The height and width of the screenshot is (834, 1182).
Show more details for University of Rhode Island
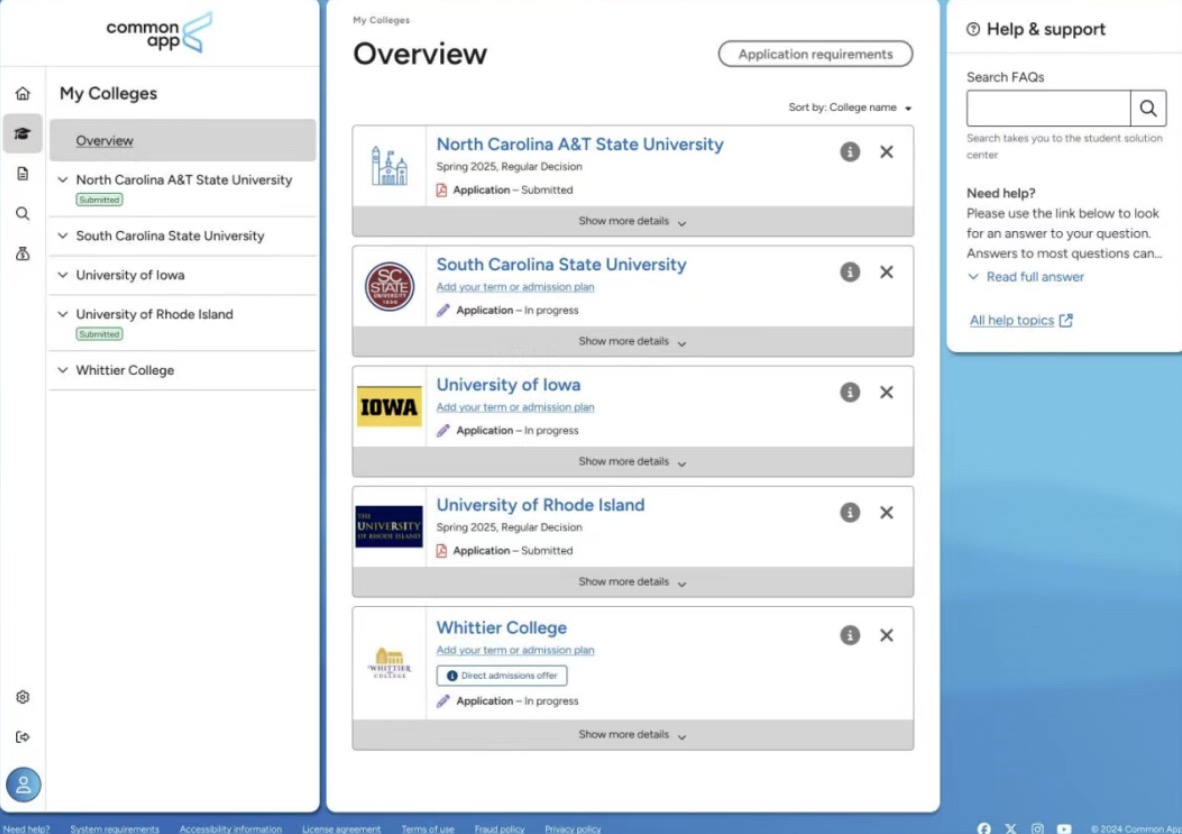click(x=632, y=582)
